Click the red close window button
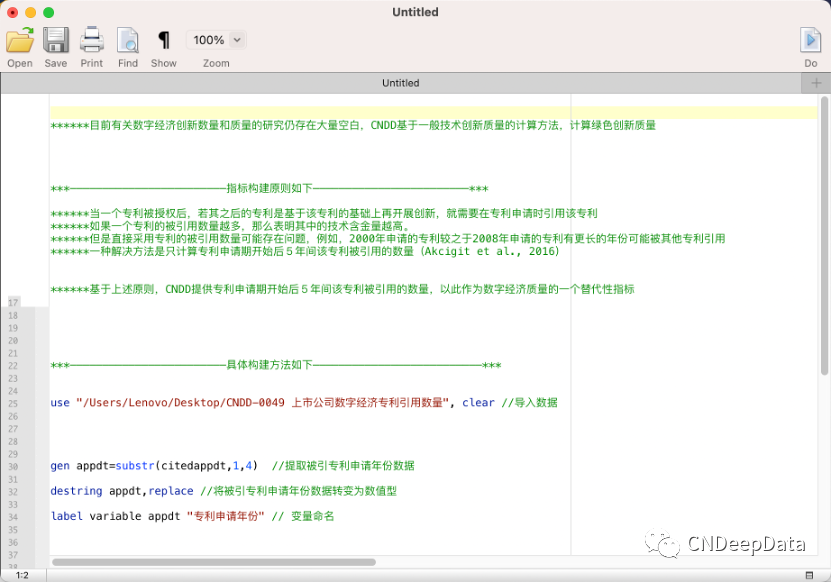This screenshot has height=582, width=832. 13,12
